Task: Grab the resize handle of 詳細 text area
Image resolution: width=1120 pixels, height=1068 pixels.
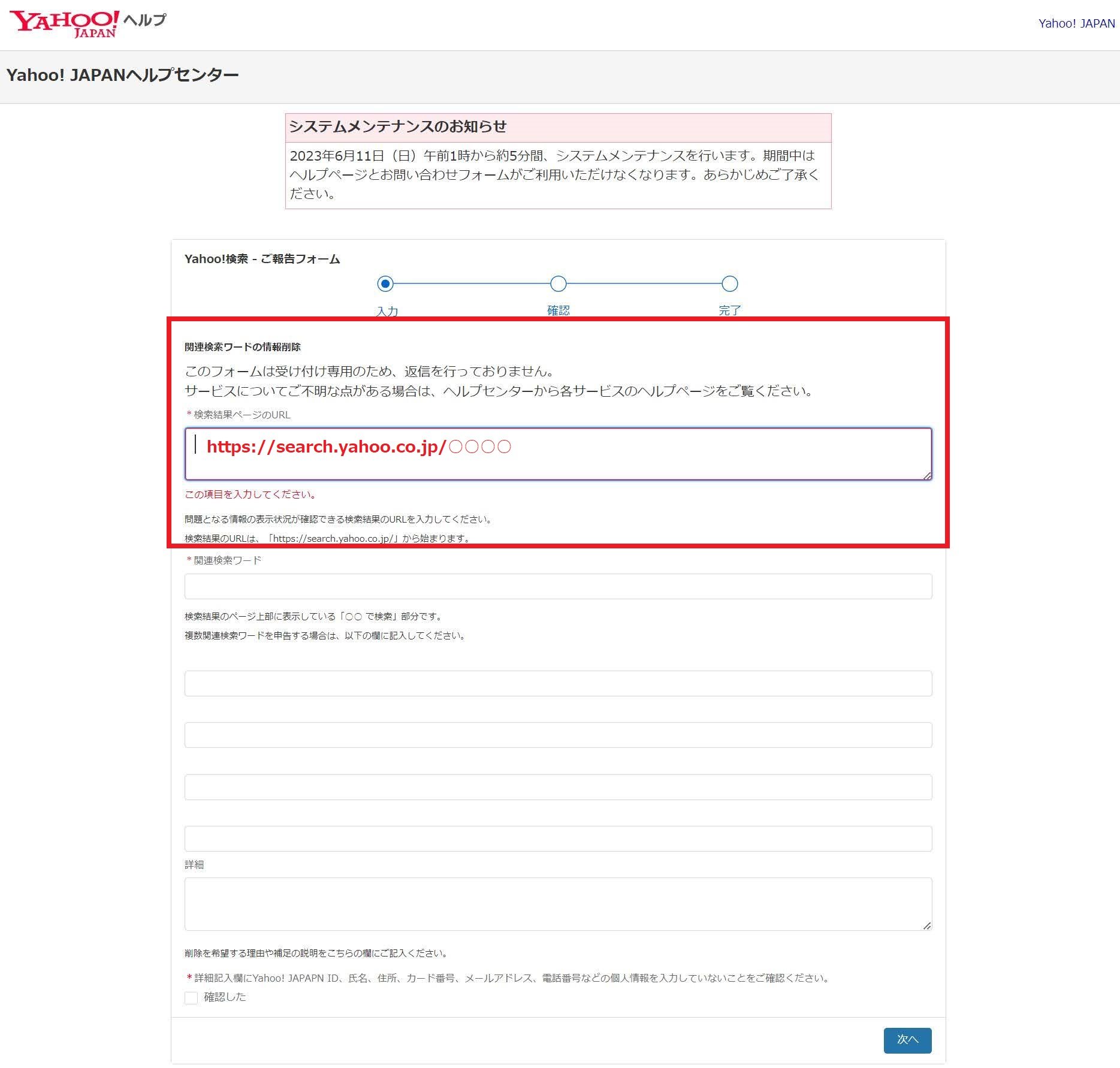Action: tap(926, 925)
